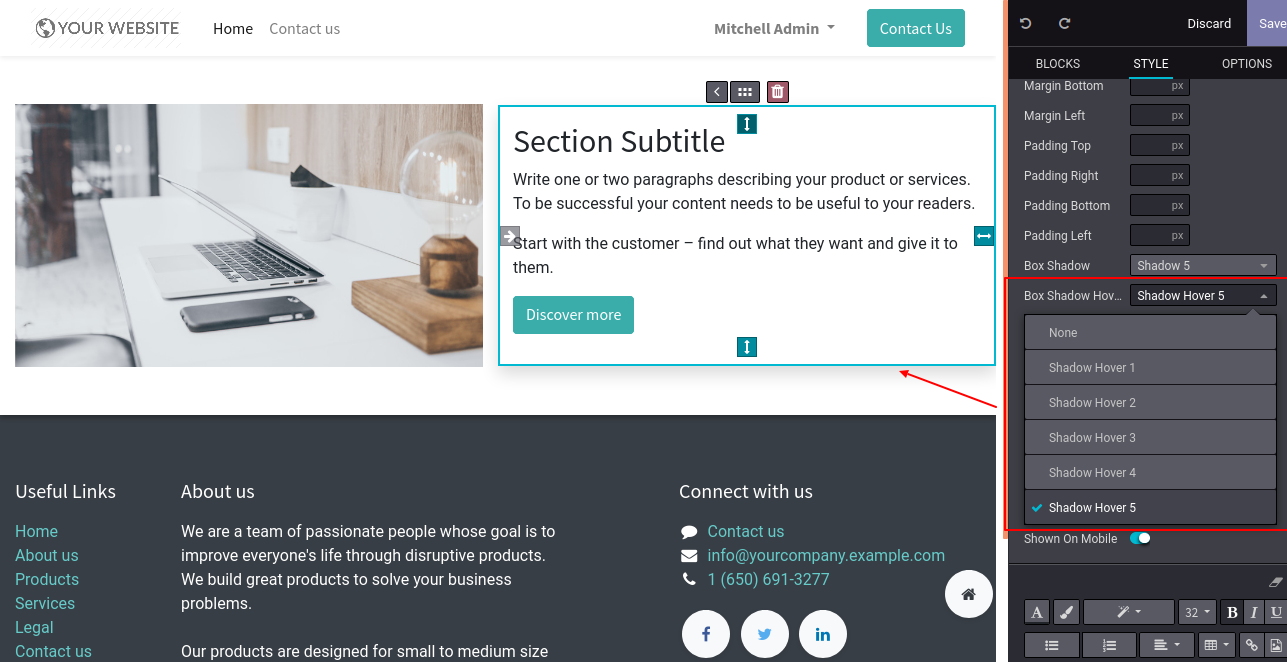
Task: Click the Padding Top input field
Action: [x=1159, y=146]
